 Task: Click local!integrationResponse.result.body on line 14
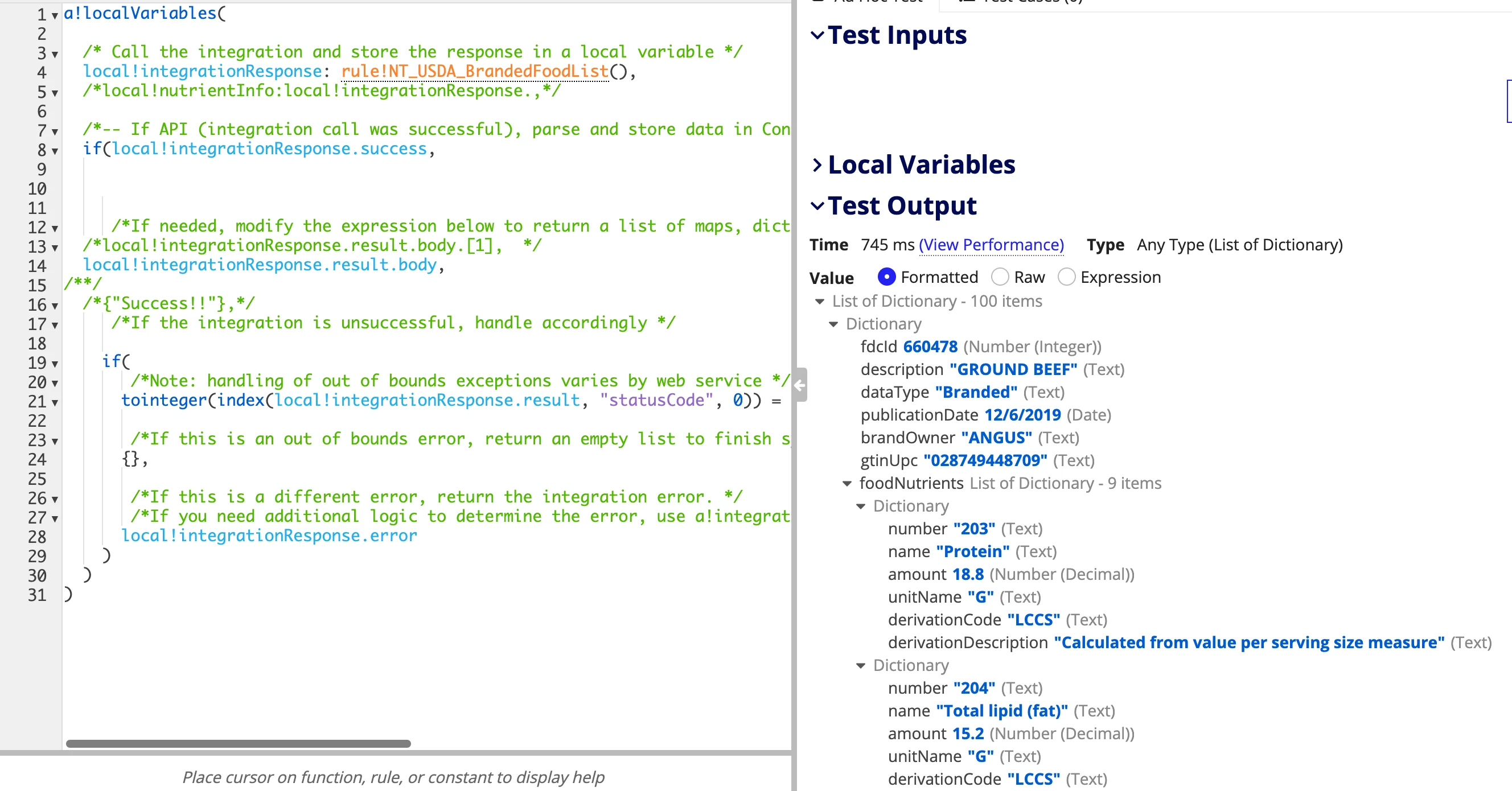260,265
